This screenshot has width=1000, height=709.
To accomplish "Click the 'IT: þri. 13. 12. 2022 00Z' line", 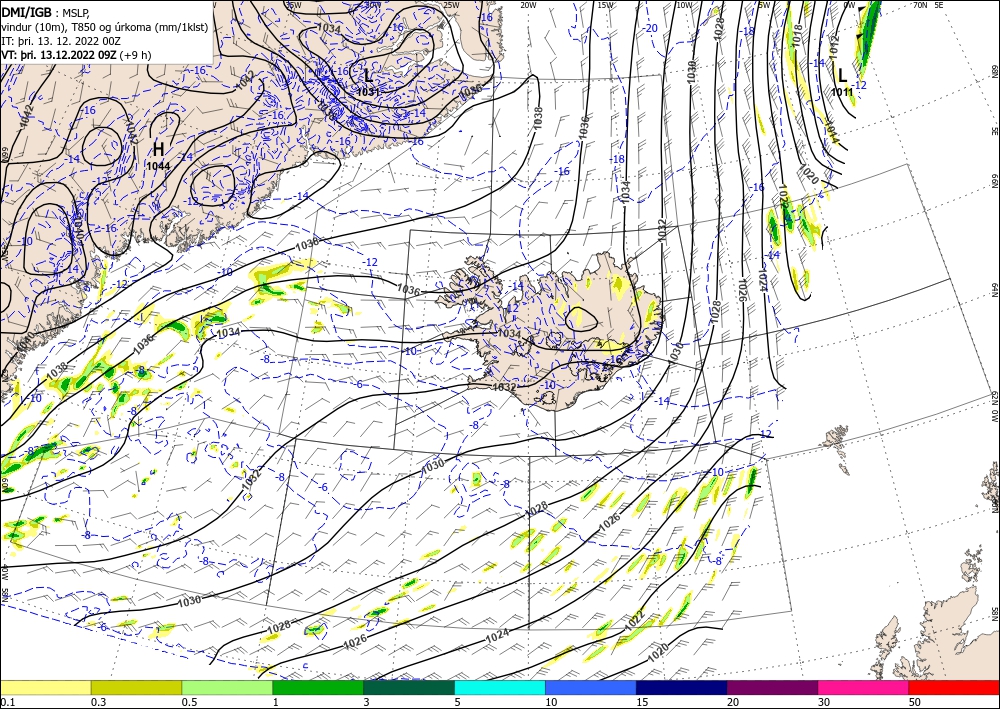I will (61, 41).
